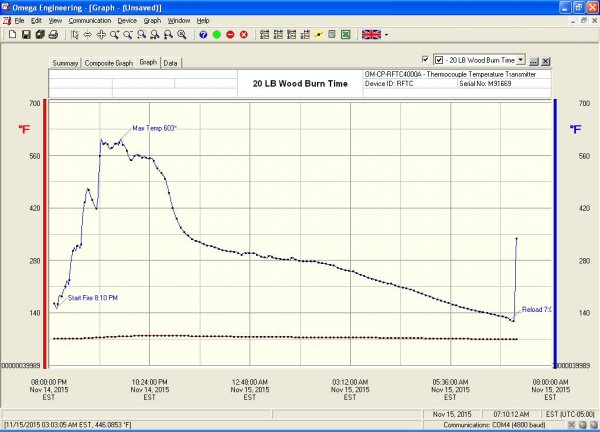Viewport: 600px width, 432px height.
Task: Click the blue Help question mark icon
Action: tap(203, 34)
